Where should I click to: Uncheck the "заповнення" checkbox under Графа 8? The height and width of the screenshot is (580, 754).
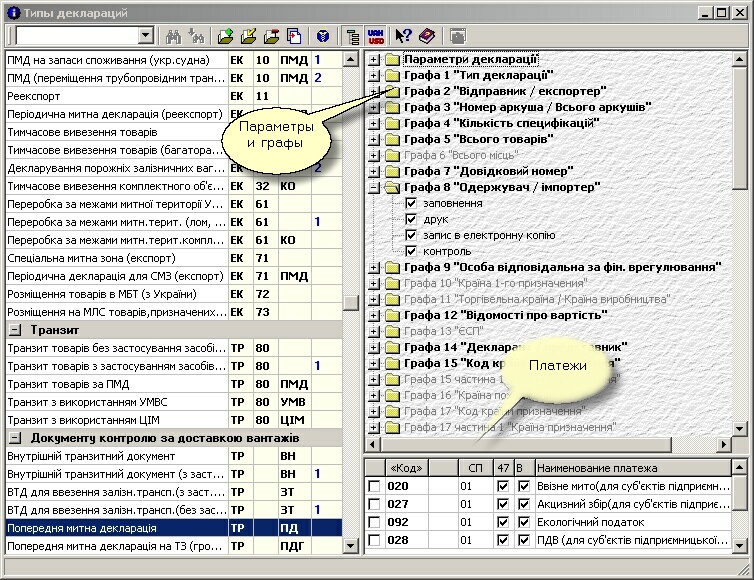[x=411, y=203]
